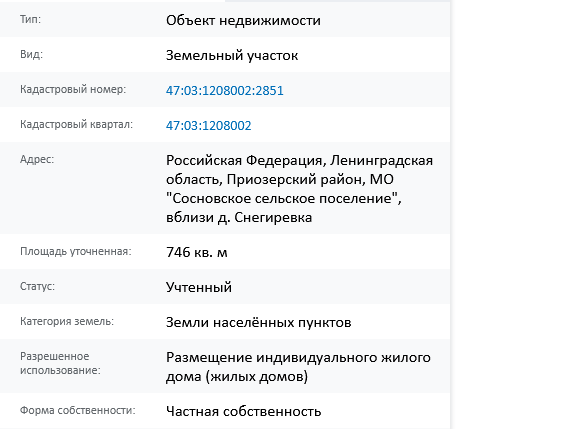Click the "Форма собственности:" label
Screen dimensions: 574x429
coord(78,410)
